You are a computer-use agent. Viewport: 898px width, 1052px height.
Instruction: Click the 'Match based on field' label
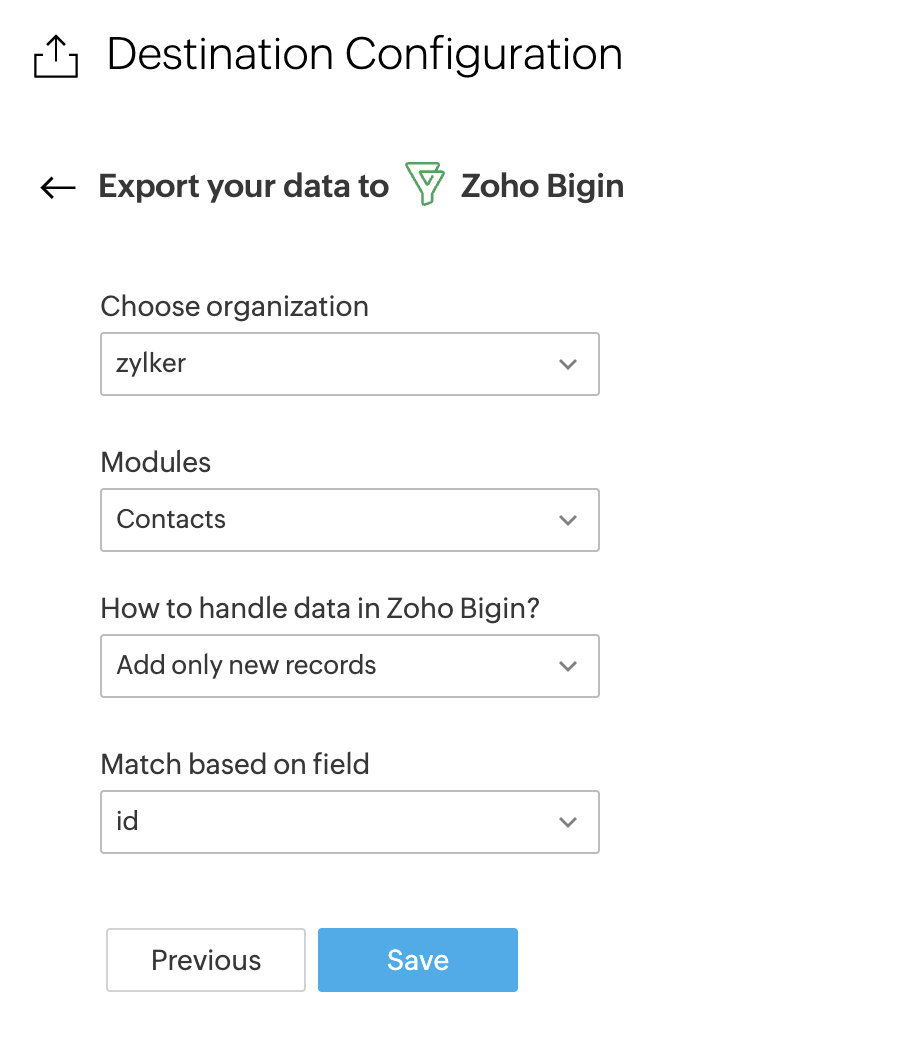click(235, 765)
